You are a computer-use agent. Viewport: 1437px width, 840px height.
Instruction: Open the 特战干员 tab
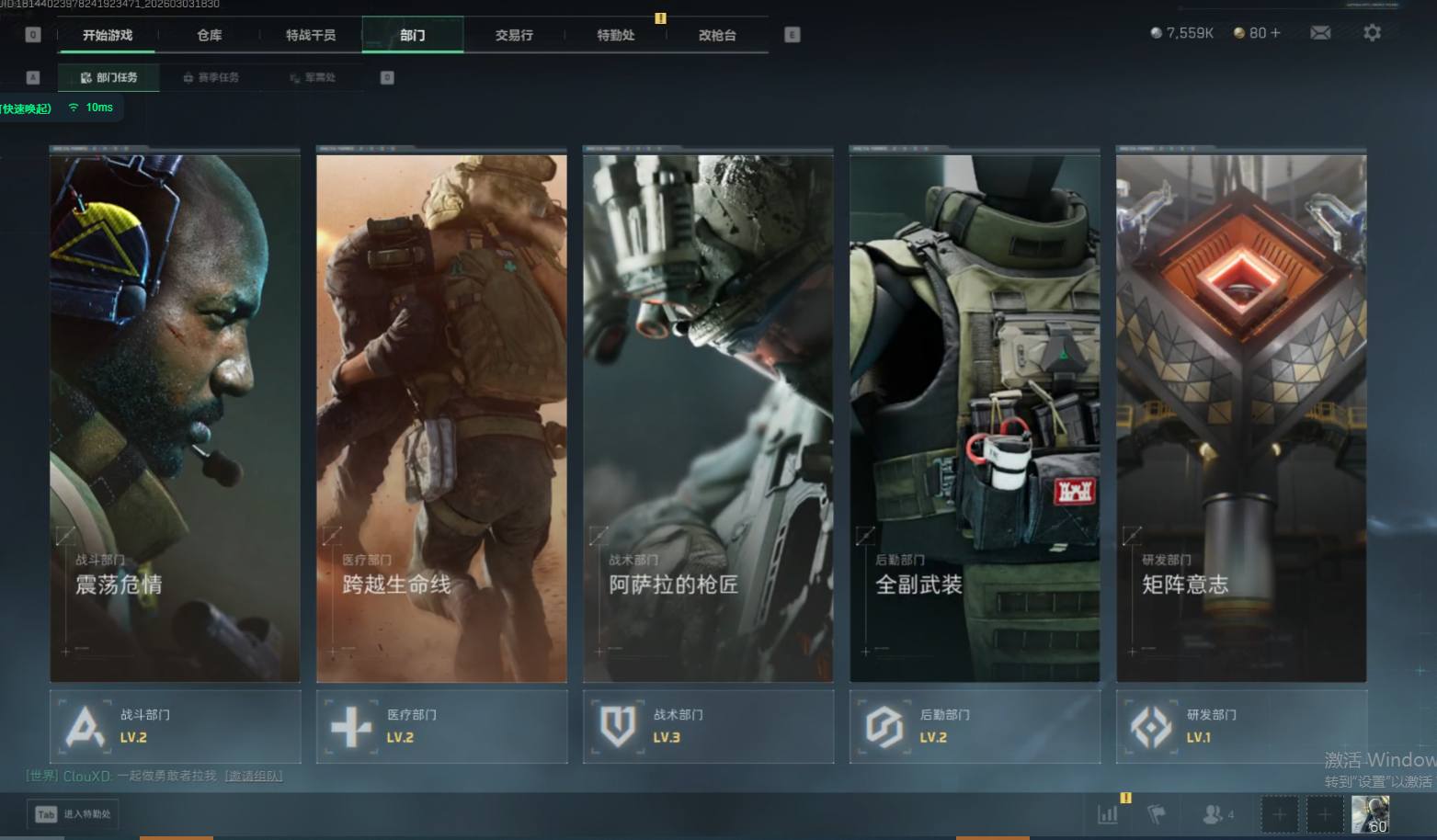click(x=311, y=35)
